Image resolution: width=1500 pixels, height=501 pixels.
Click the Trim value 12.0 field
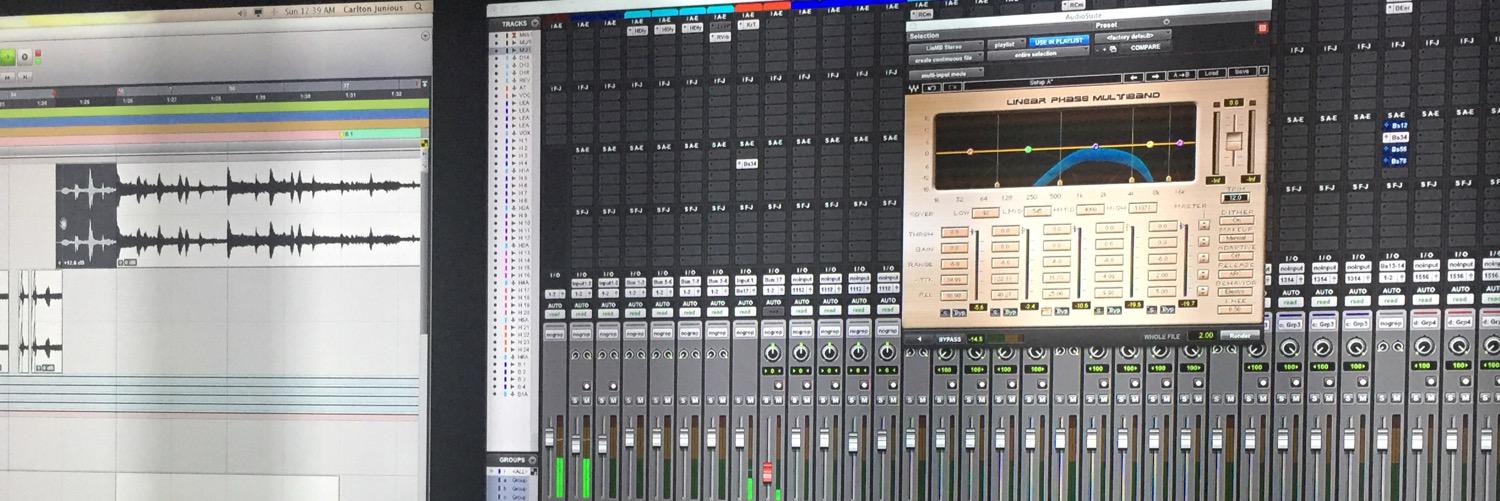(x=1237, y=197)
